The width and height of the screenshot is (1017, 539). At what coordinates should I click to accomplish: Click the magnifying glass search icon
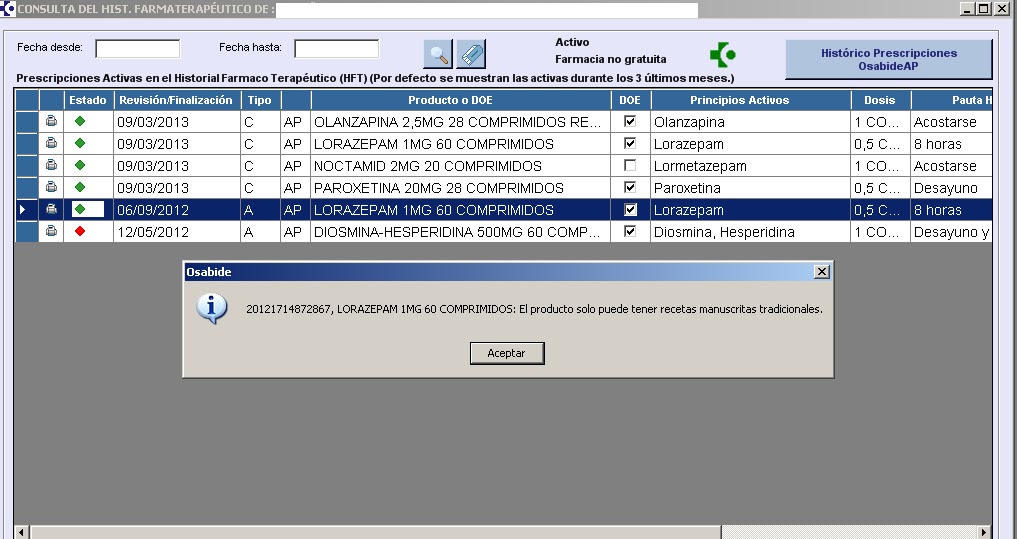[x=438, y=54]
